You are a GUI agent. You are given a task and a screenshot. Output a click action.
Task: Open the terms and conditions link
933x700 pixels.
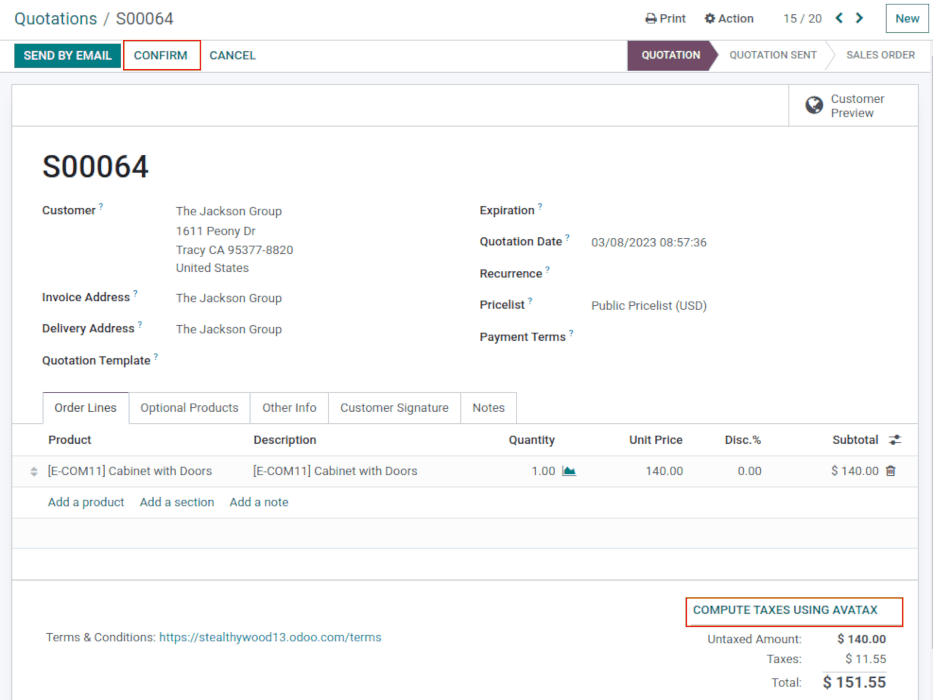(269, 637)
